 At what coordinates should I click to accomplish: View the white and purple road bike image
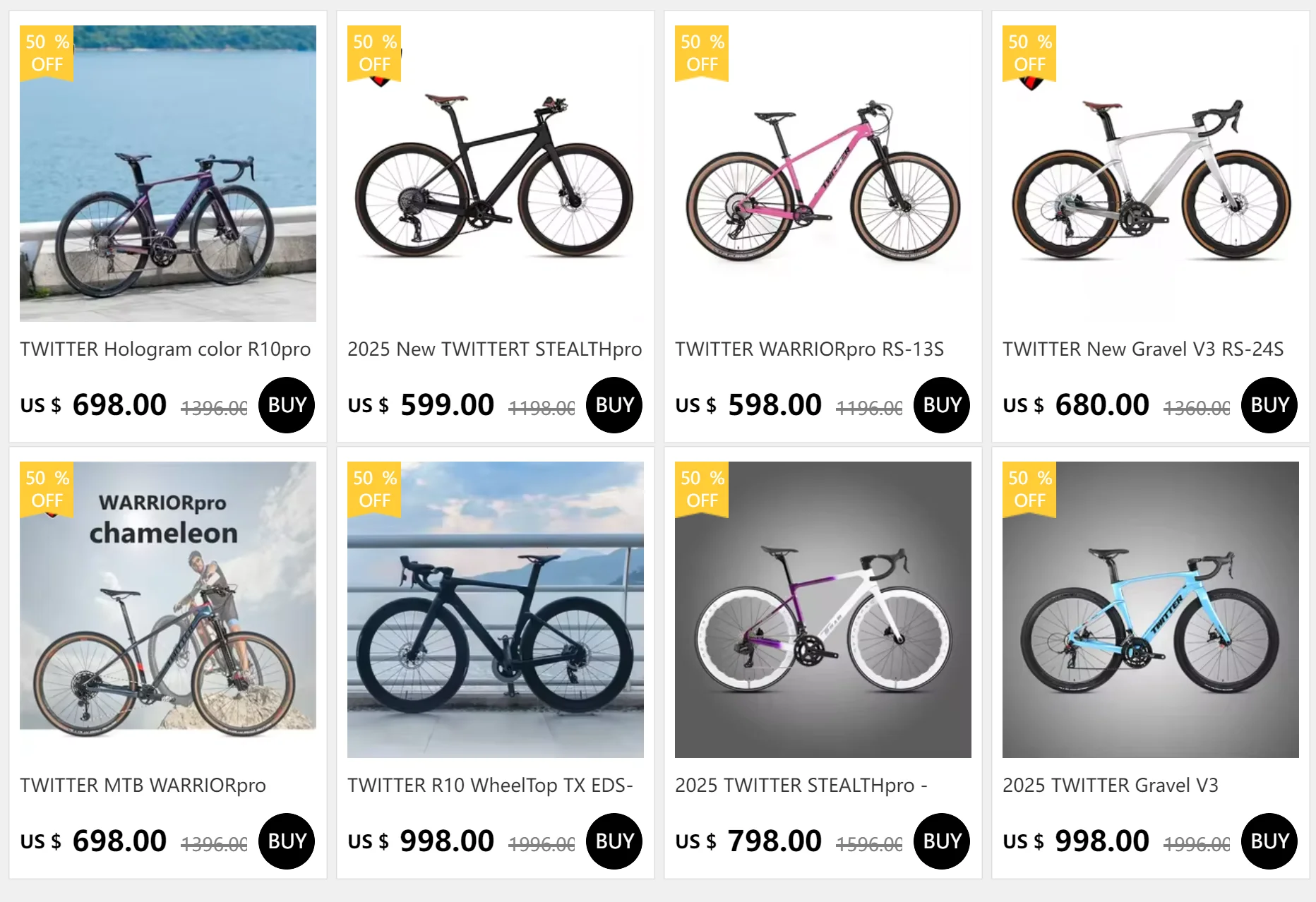(x=823, y=610)
